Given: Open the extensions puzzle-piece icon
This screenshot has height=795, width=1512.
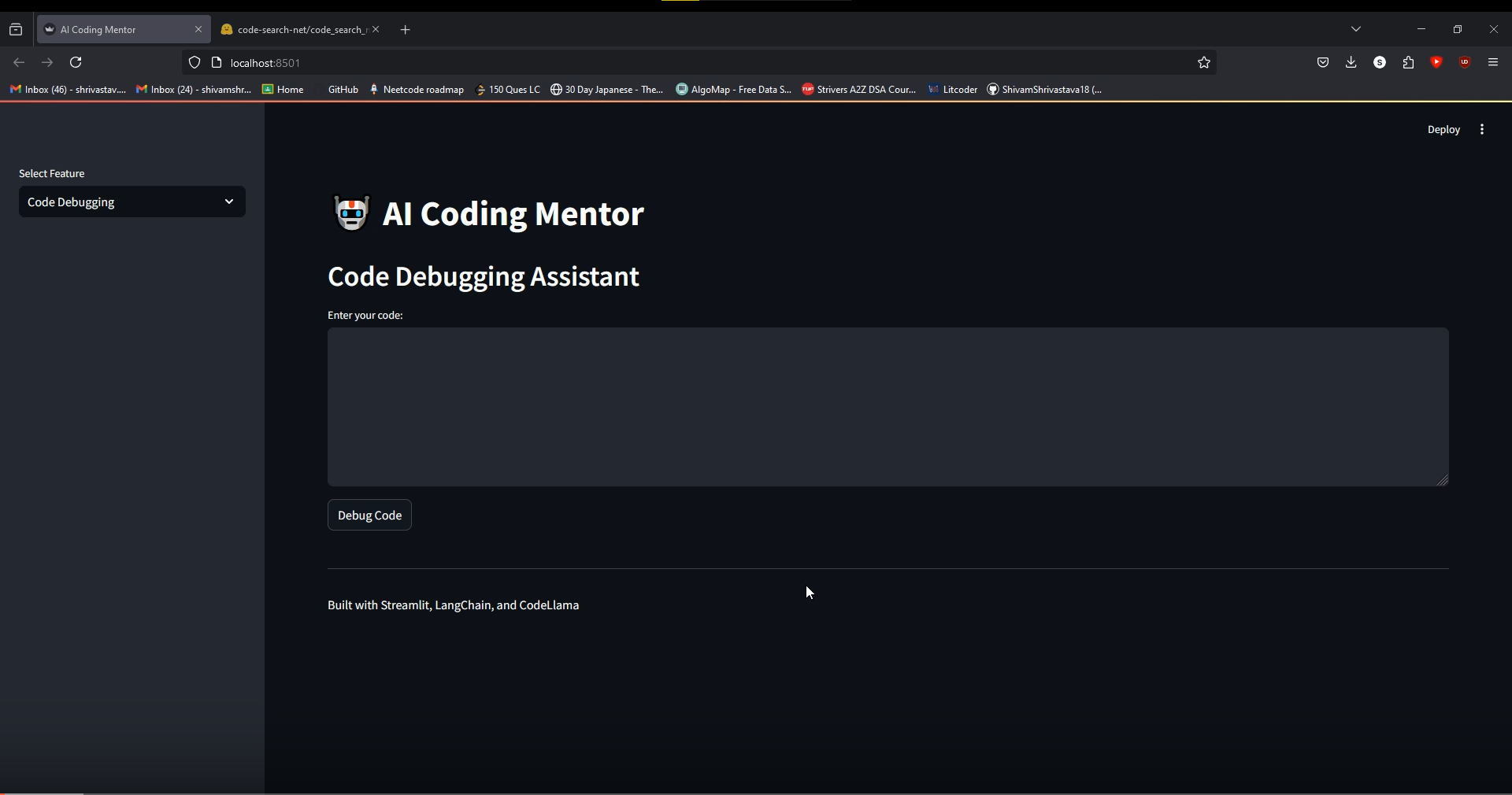Looking at the screenshot, I should click(1408, 63).
